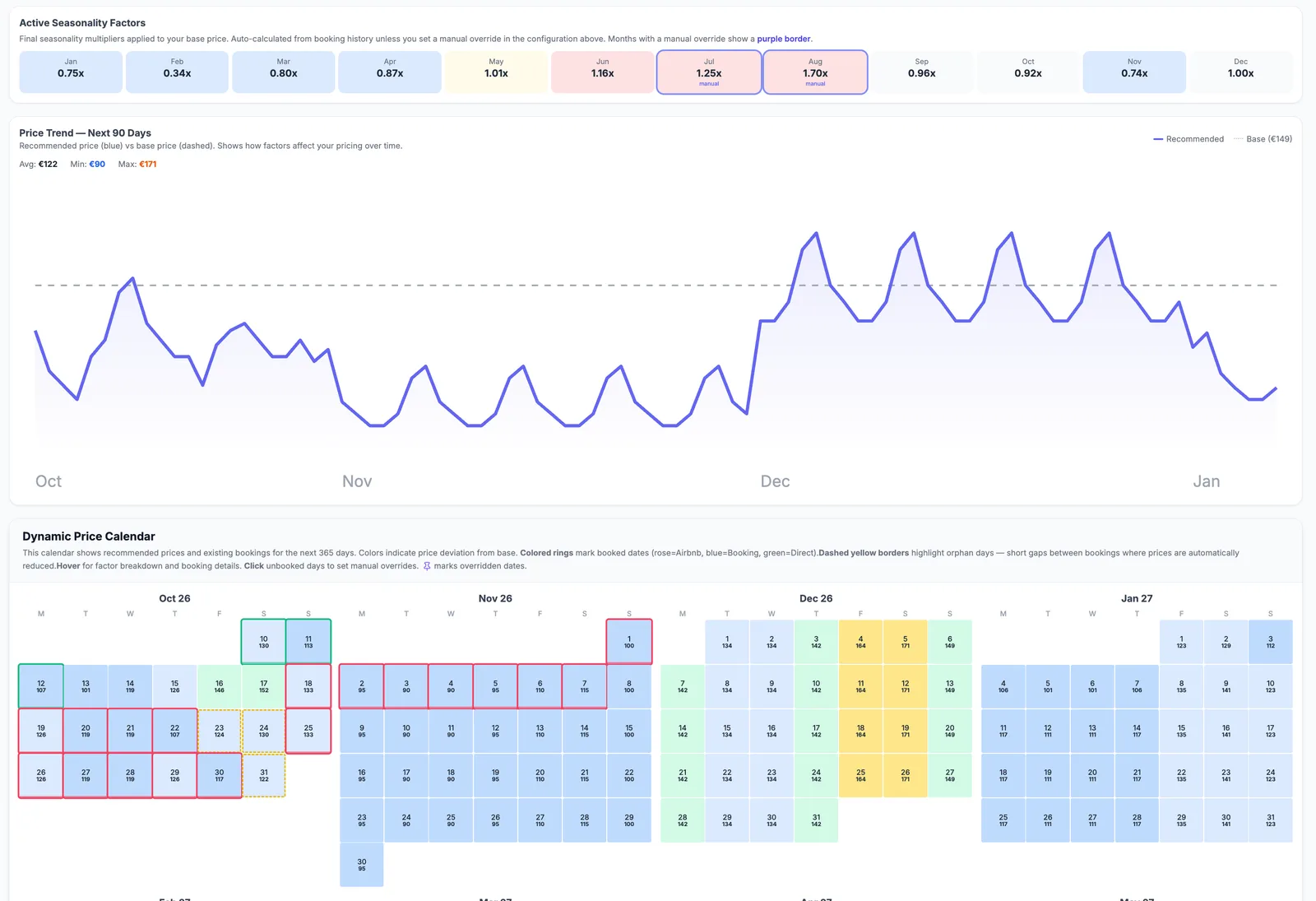Click the Jan 27 calendar month heading
The image size is (1316, 901).
(x=1137, y=598)
